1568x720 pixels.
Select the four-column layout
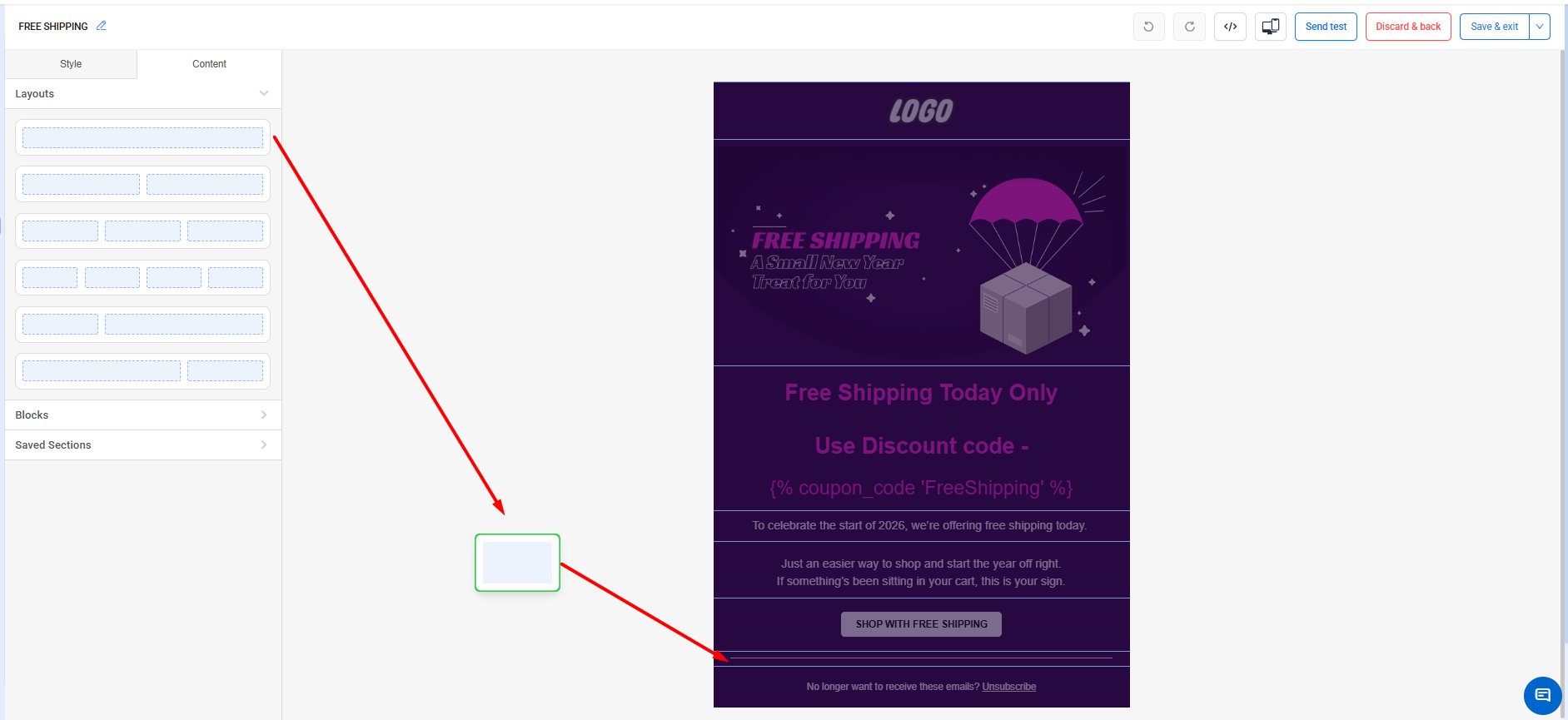coord(142,277)
